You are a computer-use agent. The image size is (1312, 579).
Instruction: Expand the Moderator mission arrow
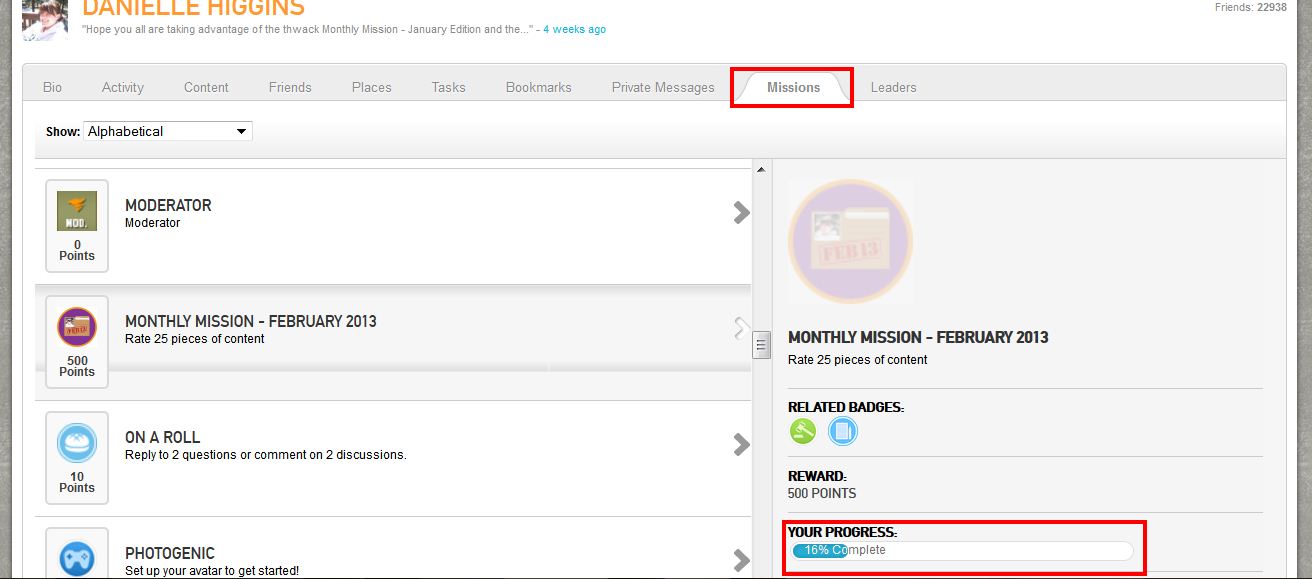coord(741,212)
